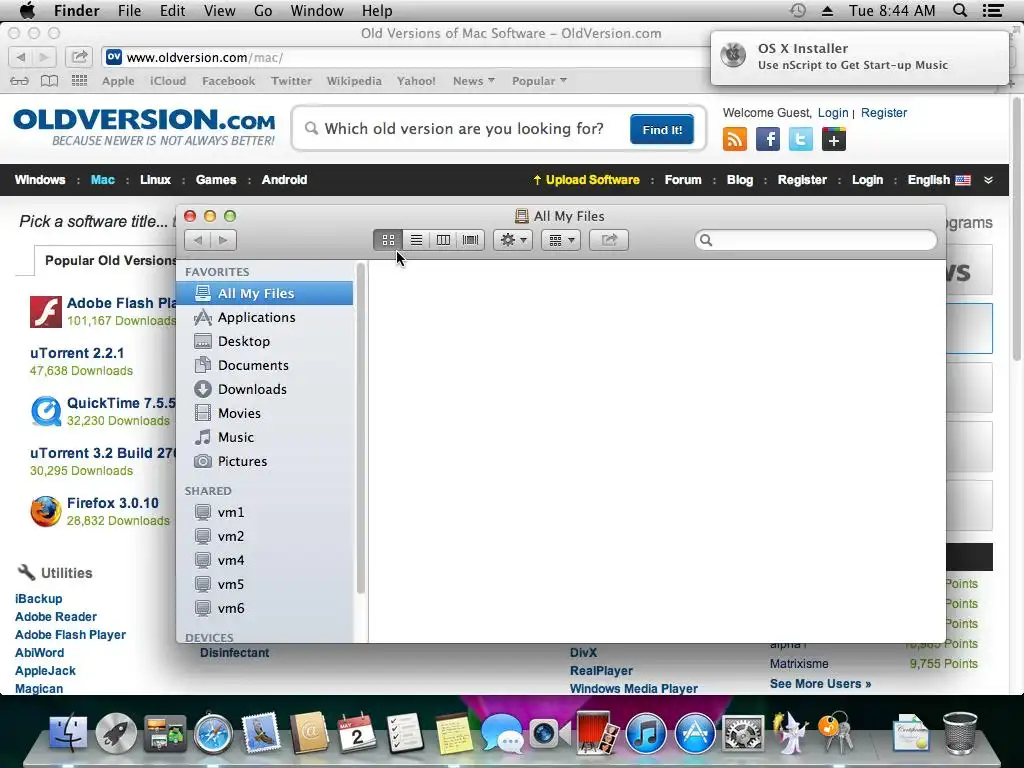Open Launchpad from the Dock
The image size is (1024, 768).
pos(116,733)
